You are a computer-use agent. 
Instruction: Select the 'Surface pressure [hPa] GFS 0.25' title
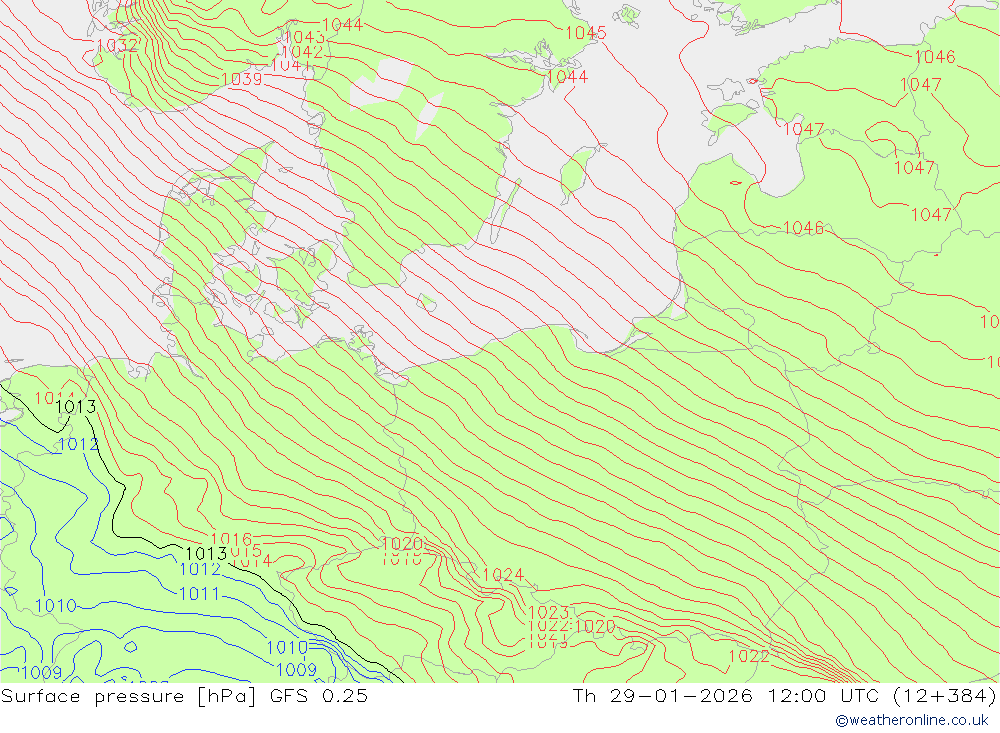184,696
